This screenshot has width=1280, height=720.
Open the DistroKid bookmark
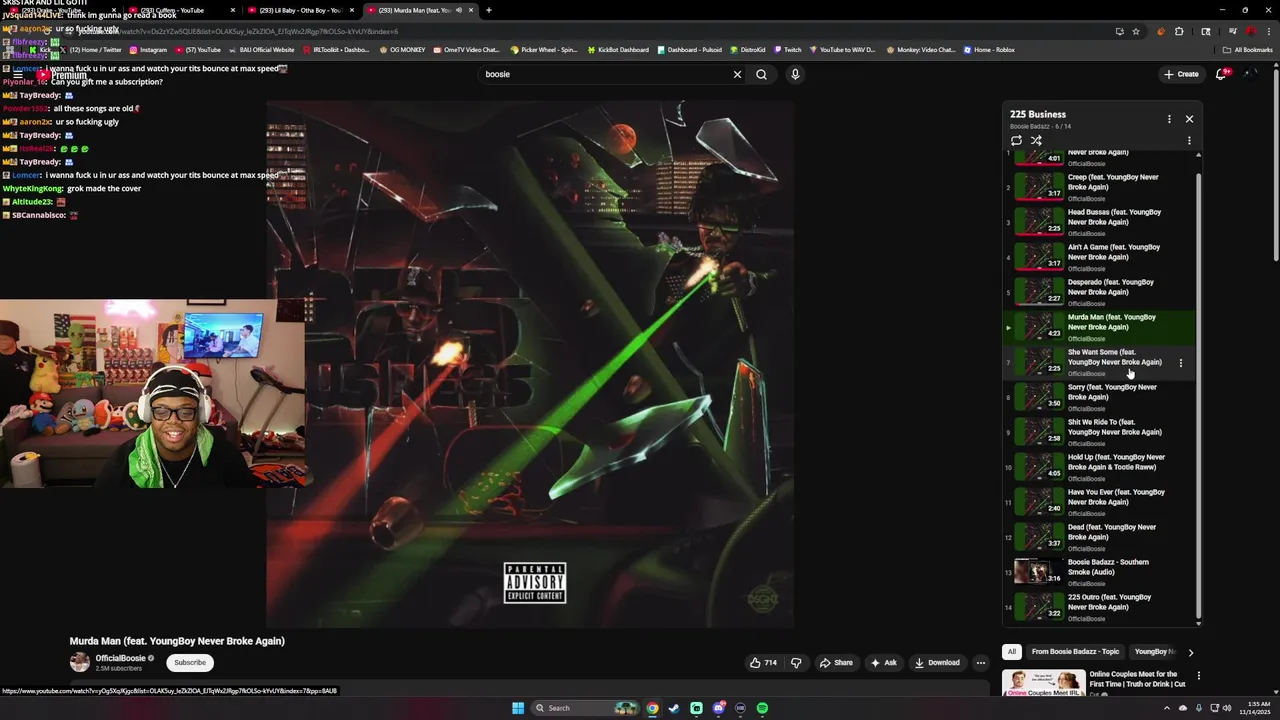(747, 49)
